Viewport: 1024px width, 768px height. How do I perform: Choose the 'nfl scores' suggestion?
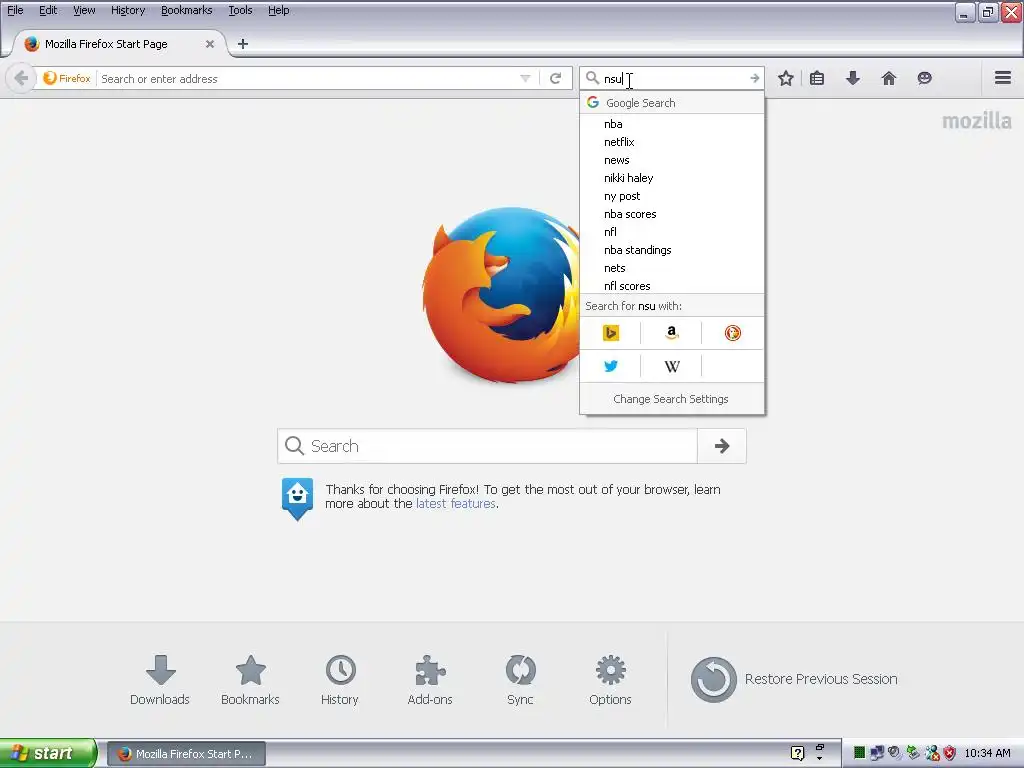tap(671, 285)
